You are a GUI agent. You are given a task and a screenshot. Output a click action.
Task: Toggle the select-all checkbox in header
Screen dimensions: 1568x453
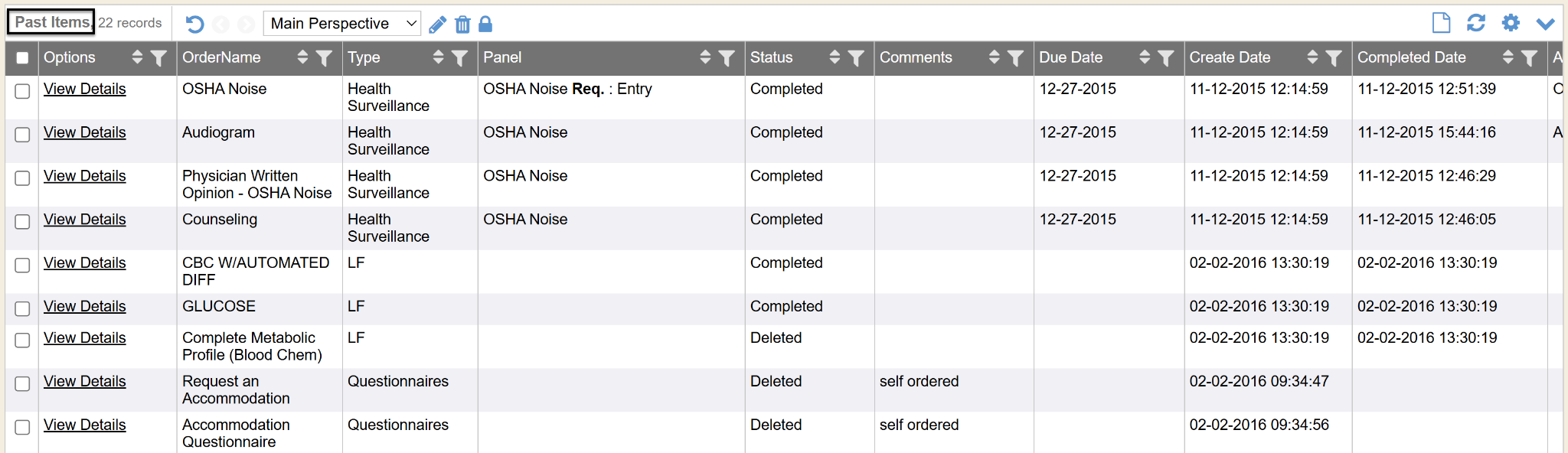[x=22, y=58]
